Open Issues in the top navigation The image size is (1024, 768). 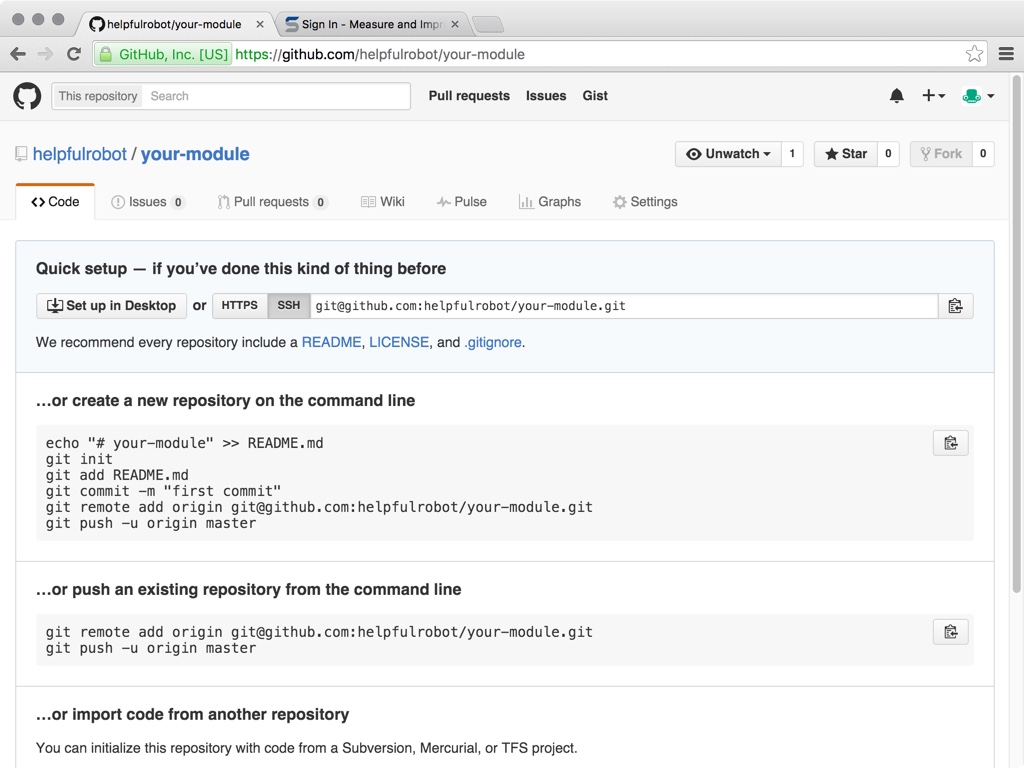coord(546,96)
